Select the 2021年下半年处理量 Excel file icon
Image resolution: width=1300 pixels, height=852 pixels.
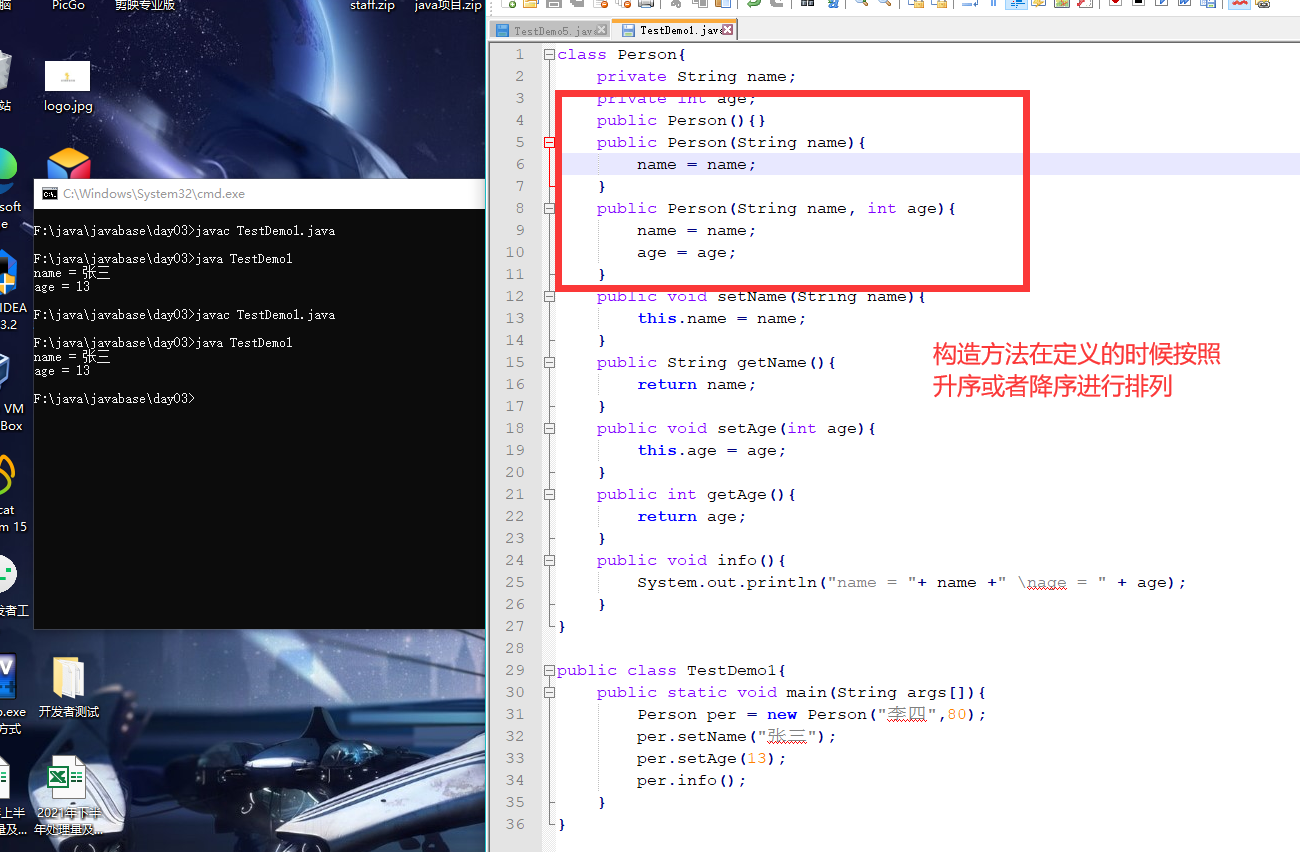coord(68,778)
